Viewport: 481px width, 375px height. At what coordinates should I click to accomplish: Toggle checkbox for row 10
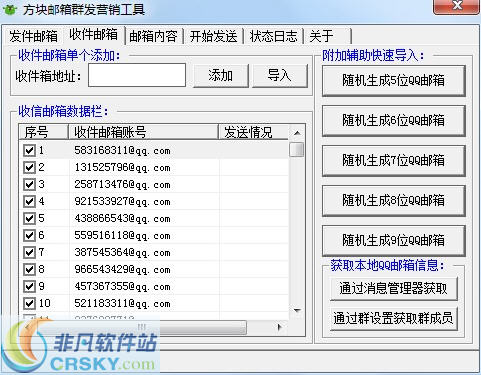[29, 303]
